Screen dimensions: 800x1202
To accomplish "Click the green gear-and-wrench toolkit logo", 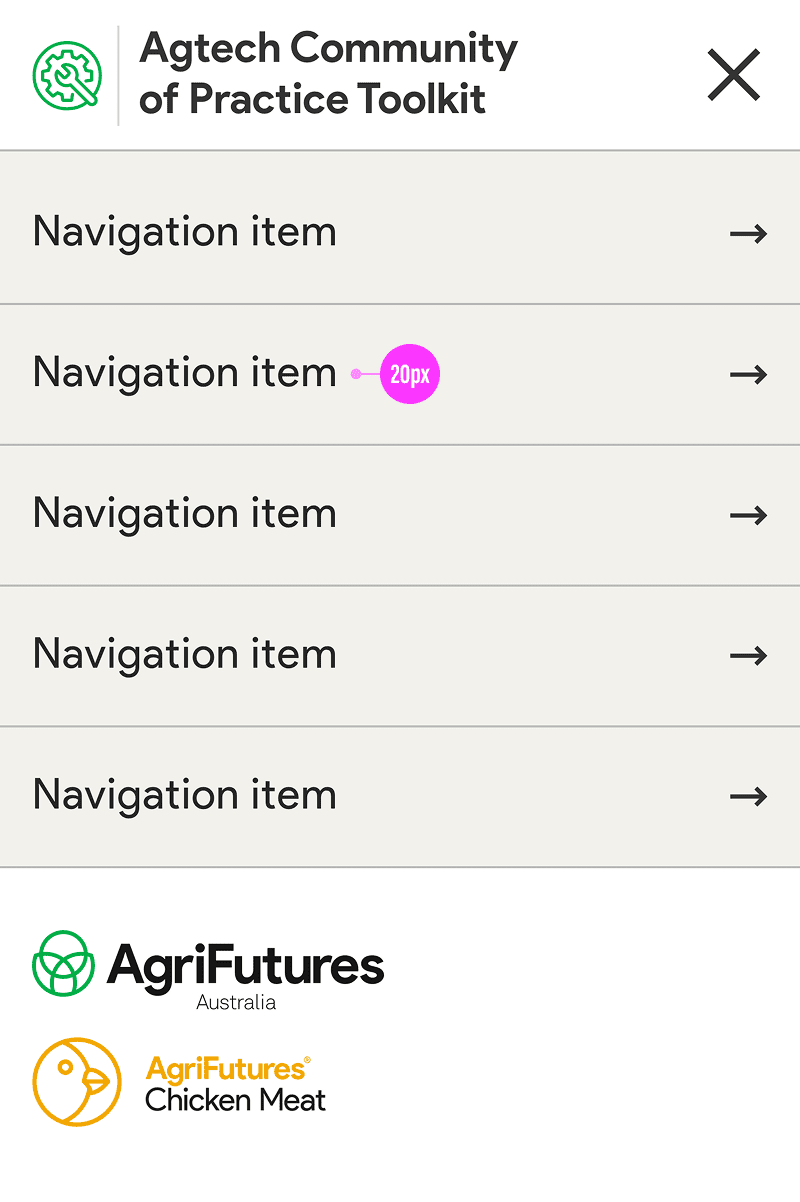I will coord(66,75).
